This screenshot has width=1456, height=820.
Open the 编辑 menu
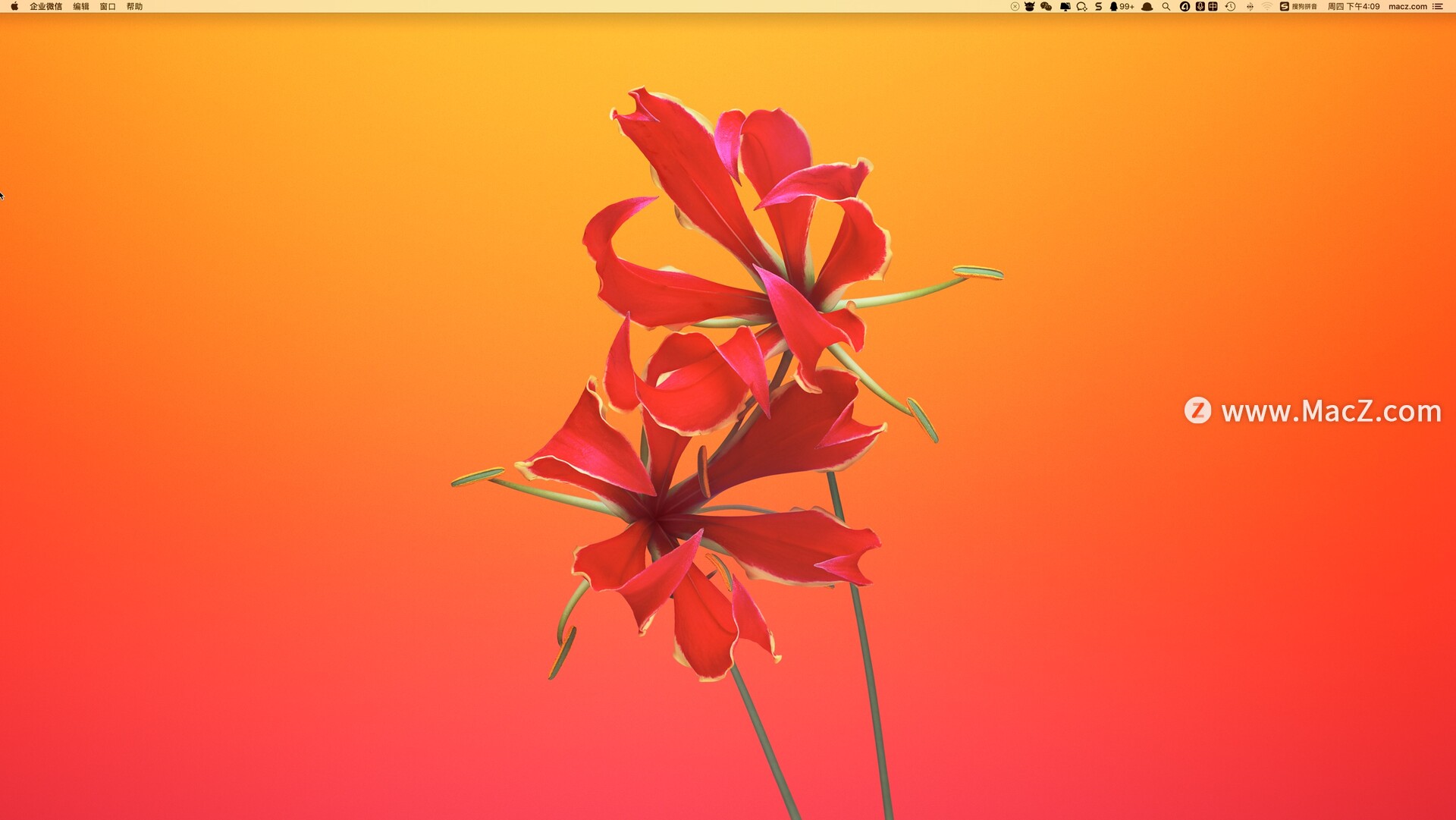point(81,6)
